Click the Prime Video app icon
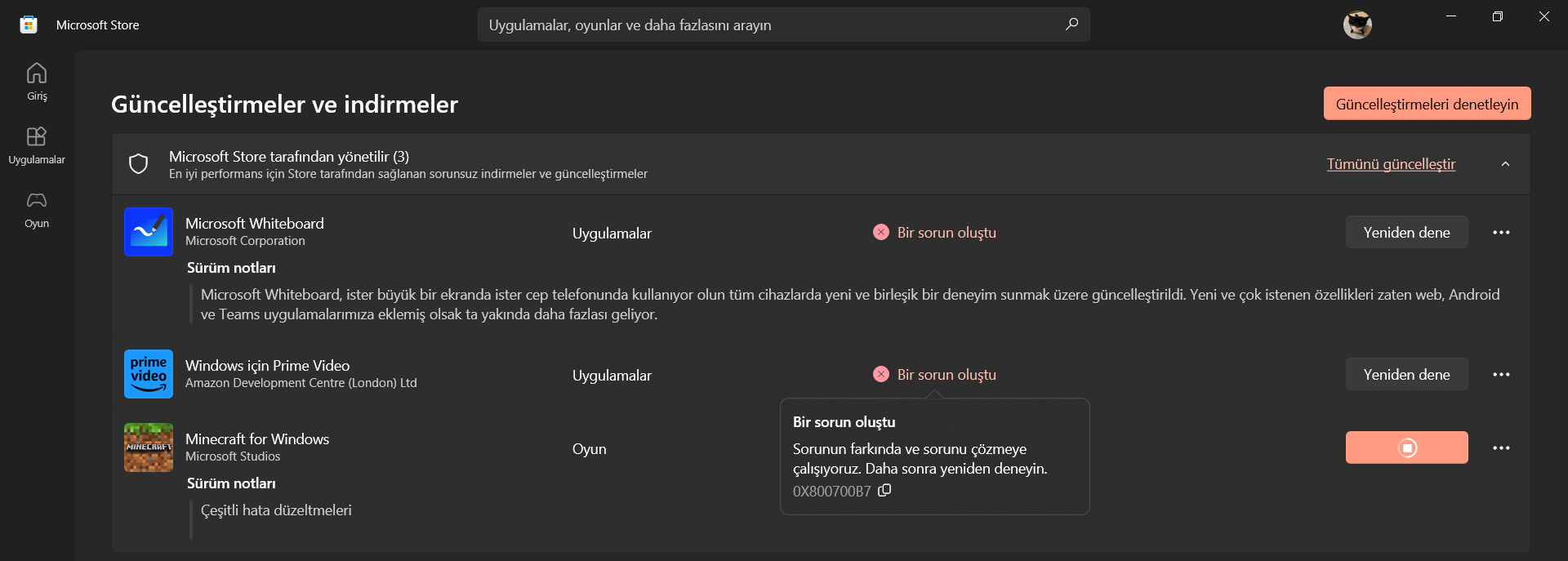This screenshot has width=1568, height=561. [149, 374]
